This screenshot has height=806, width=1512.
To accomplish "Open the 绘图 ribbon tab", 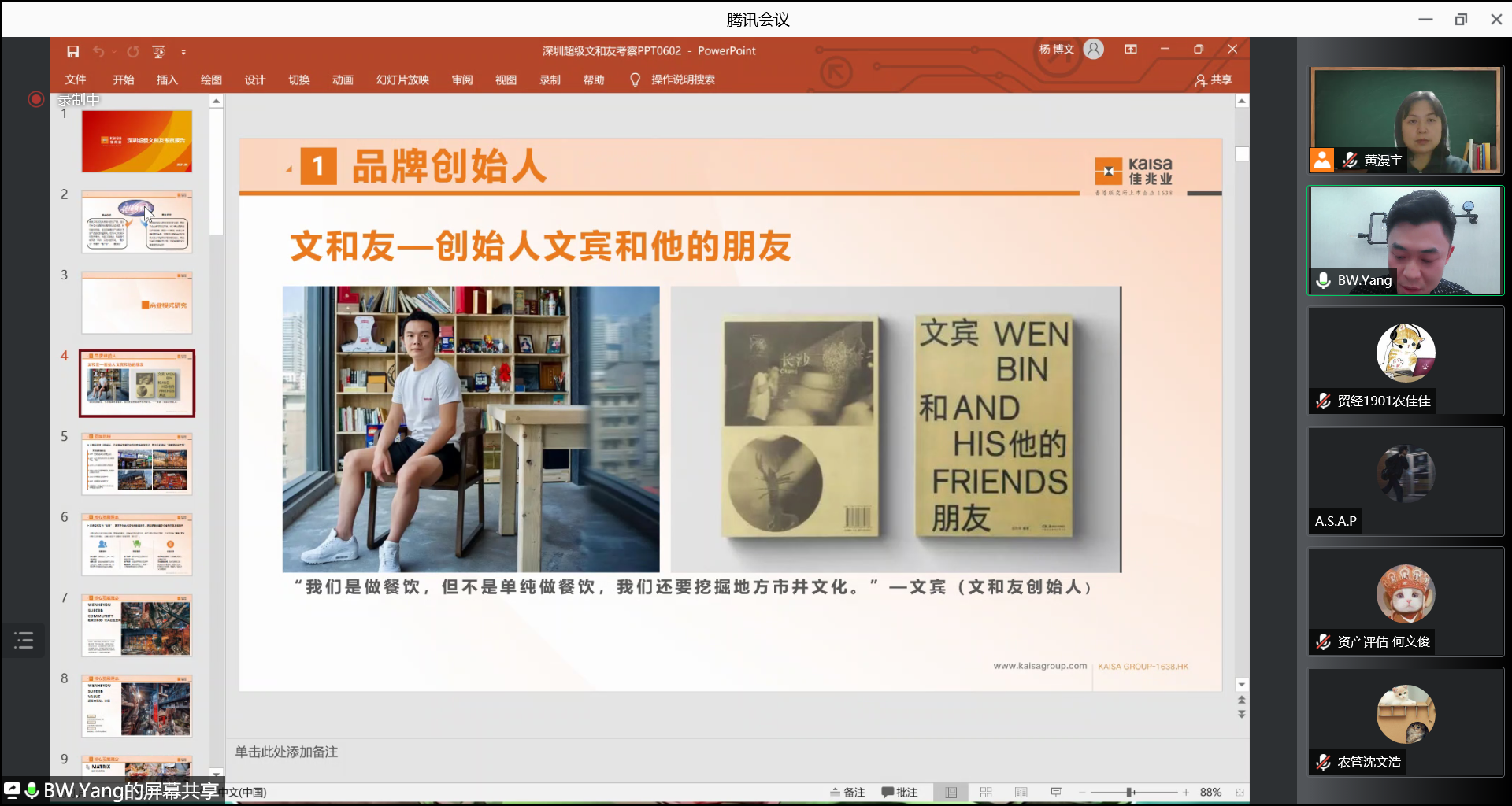I will [211, 79].
